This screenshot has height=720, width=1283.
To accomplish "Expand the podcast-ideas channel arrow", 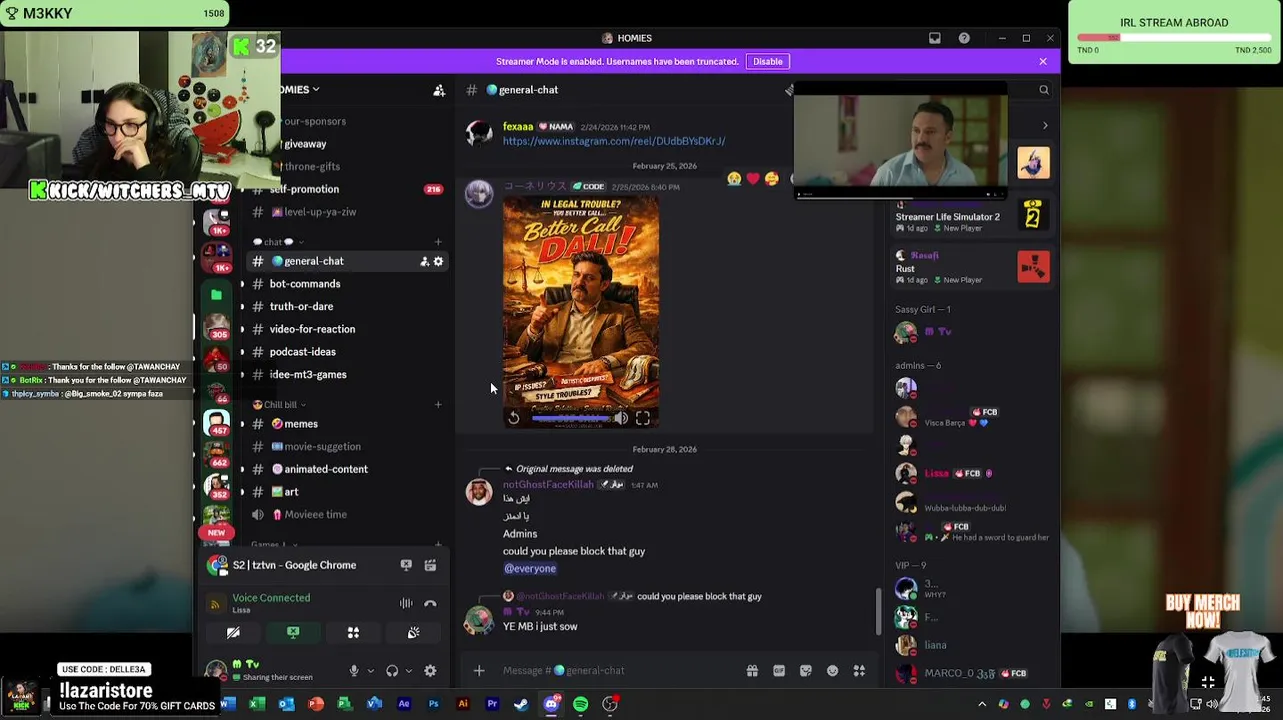I will tap(242, 352).
